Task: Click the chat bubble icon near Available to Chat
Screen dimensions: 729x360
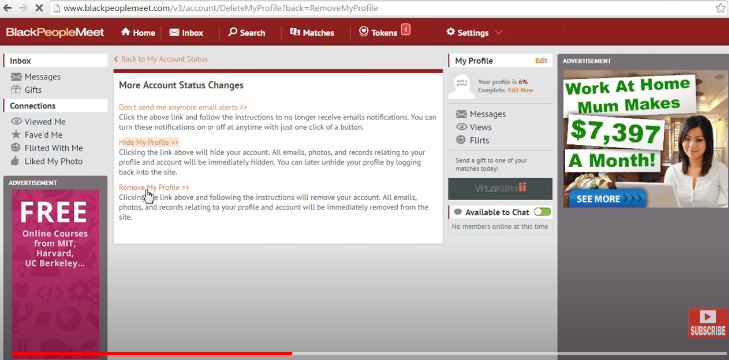Action: pyautogui.click(x=458, y=212)
